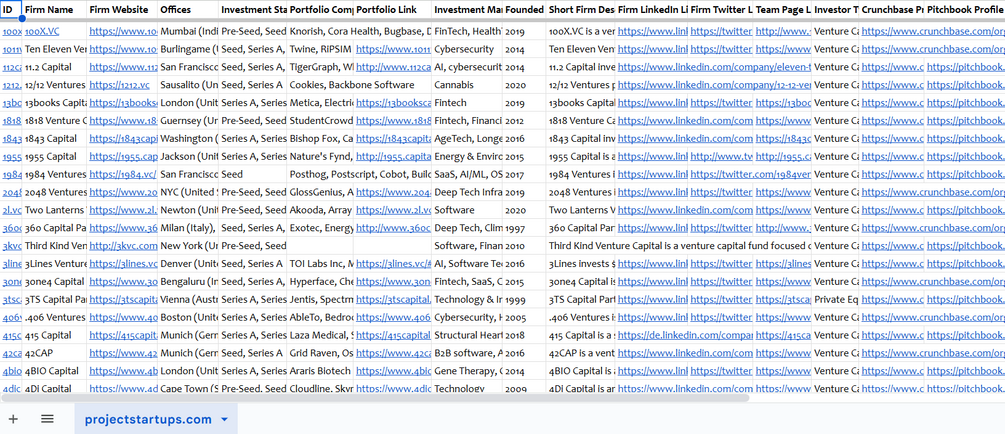
Task: Select the Milan (Italy) offices cell
Action: 188,228
